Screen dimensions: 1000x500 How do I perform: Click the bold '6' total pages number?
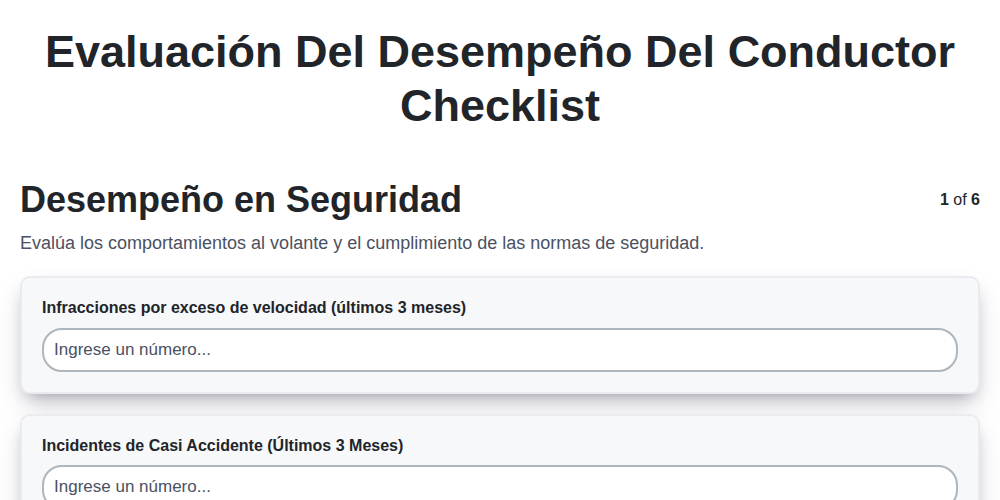tap(975, 200)
